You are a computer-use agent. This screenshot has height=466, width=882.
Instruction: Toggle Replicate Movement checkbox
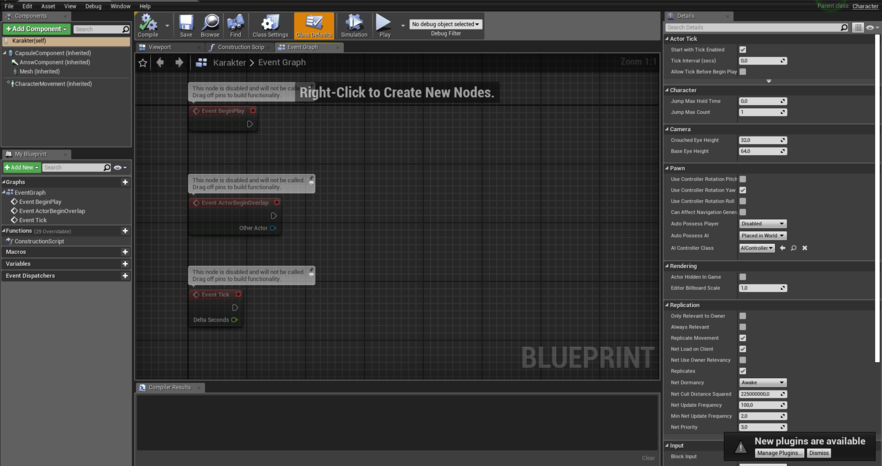pos(742,338)
